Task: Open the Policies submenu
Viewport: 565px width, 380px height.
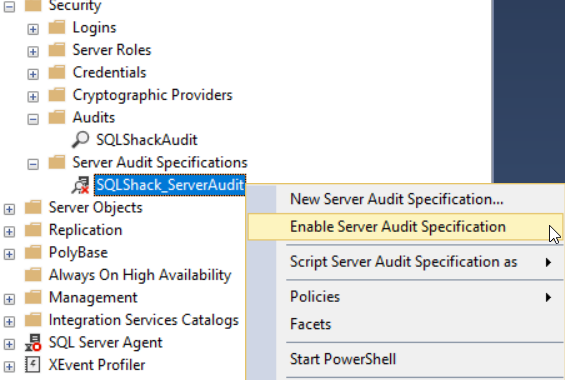Action: pyautogui.click(x=405, y=297)
